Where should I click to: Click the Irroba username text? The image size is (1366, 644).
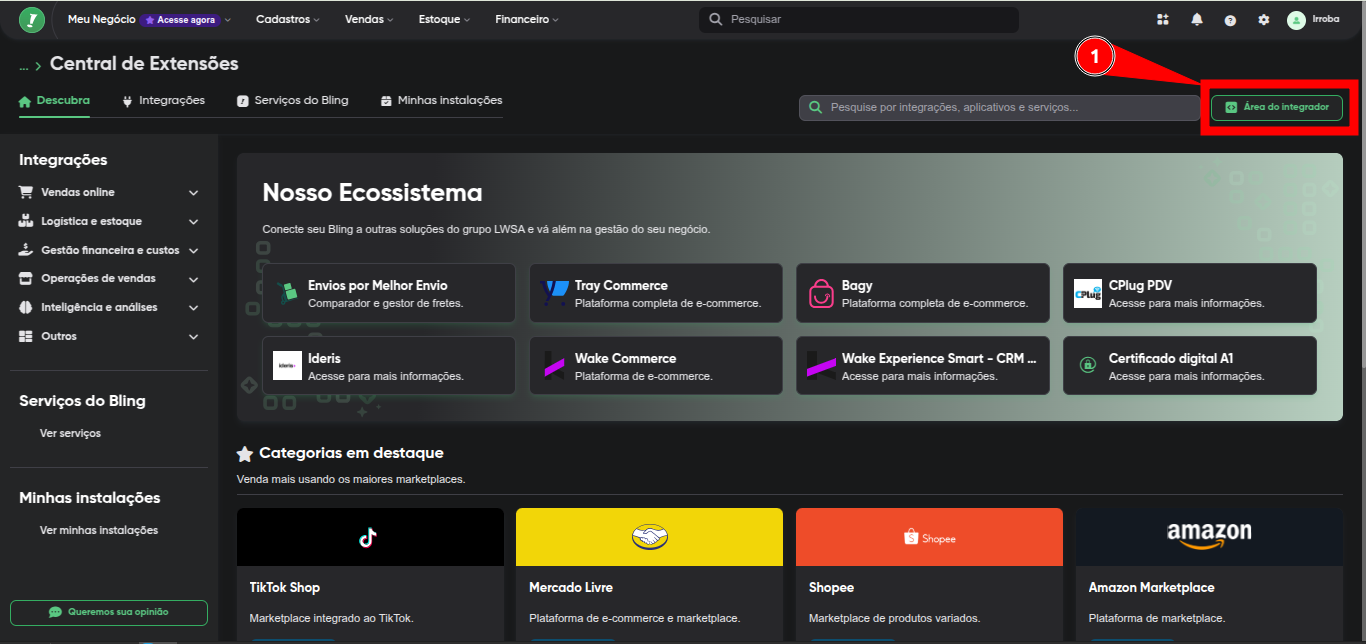[x=1326, y=20]
